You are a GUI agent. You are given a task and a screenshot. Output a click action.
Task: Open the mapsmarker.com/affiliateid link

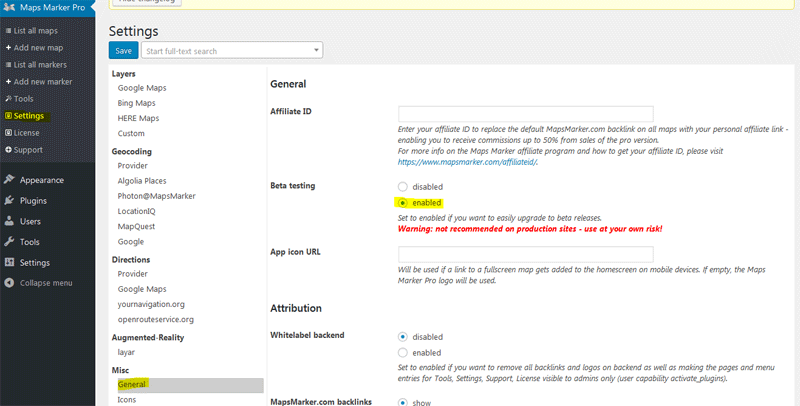point(468,162)
